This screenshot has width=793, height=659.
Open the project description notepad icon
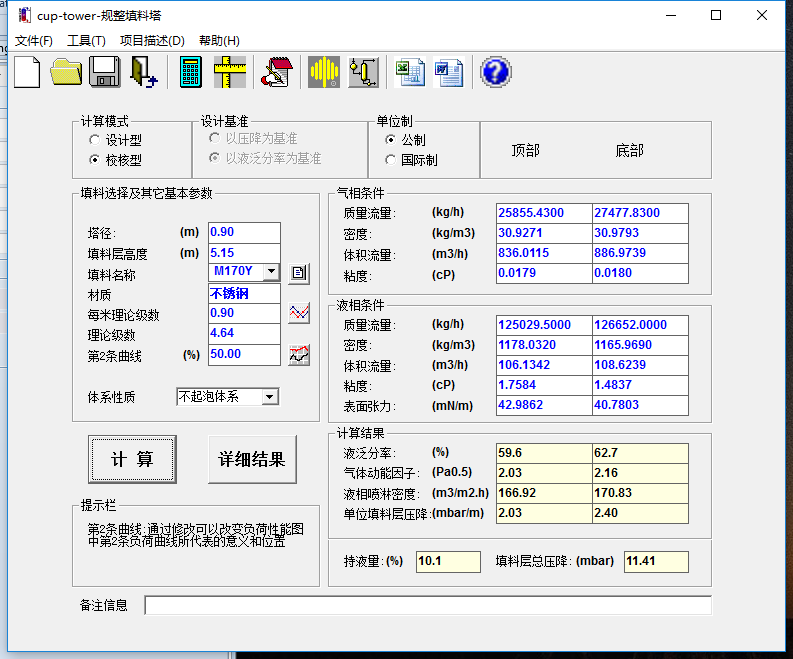coord(277,72)
